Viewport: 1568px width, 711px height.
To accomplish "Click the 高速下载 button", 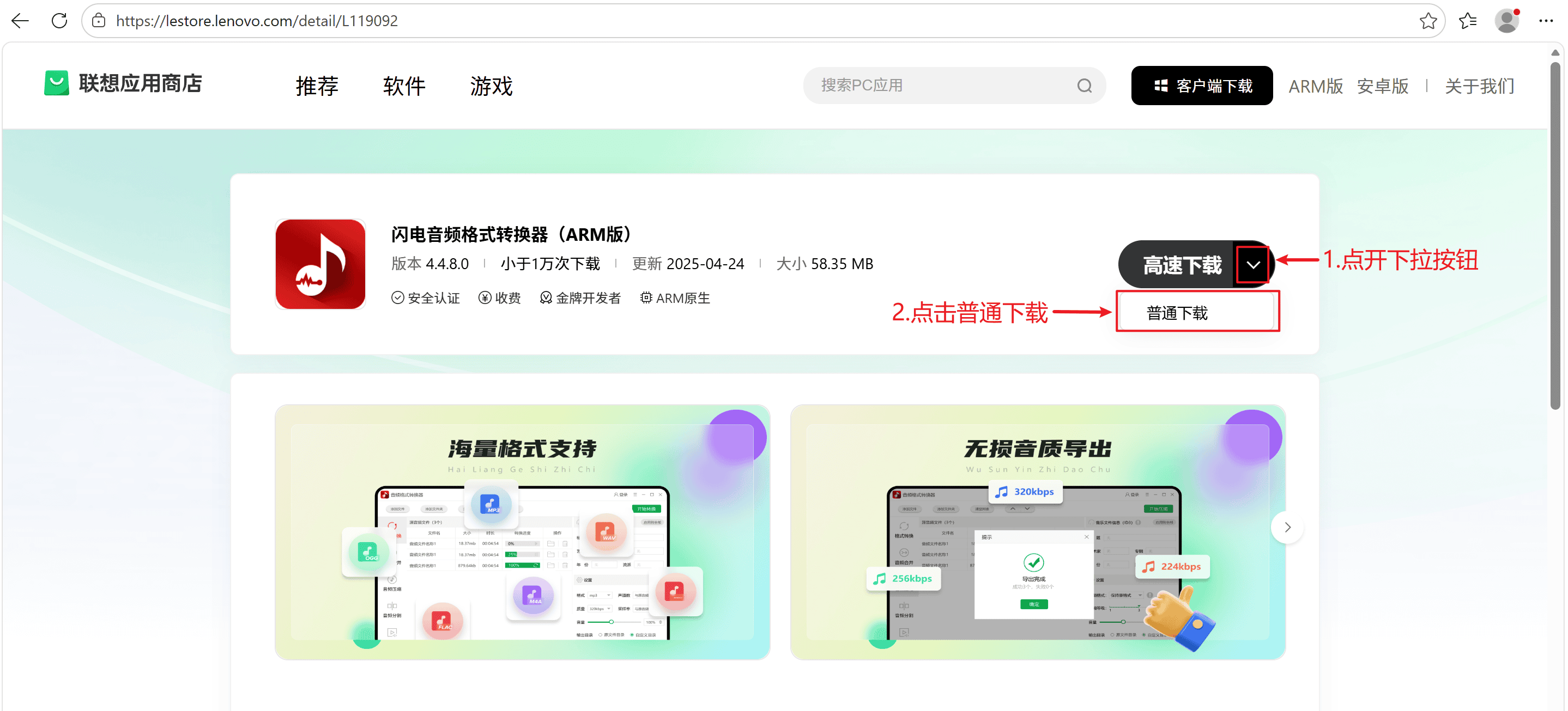I will coord(1177,265).
